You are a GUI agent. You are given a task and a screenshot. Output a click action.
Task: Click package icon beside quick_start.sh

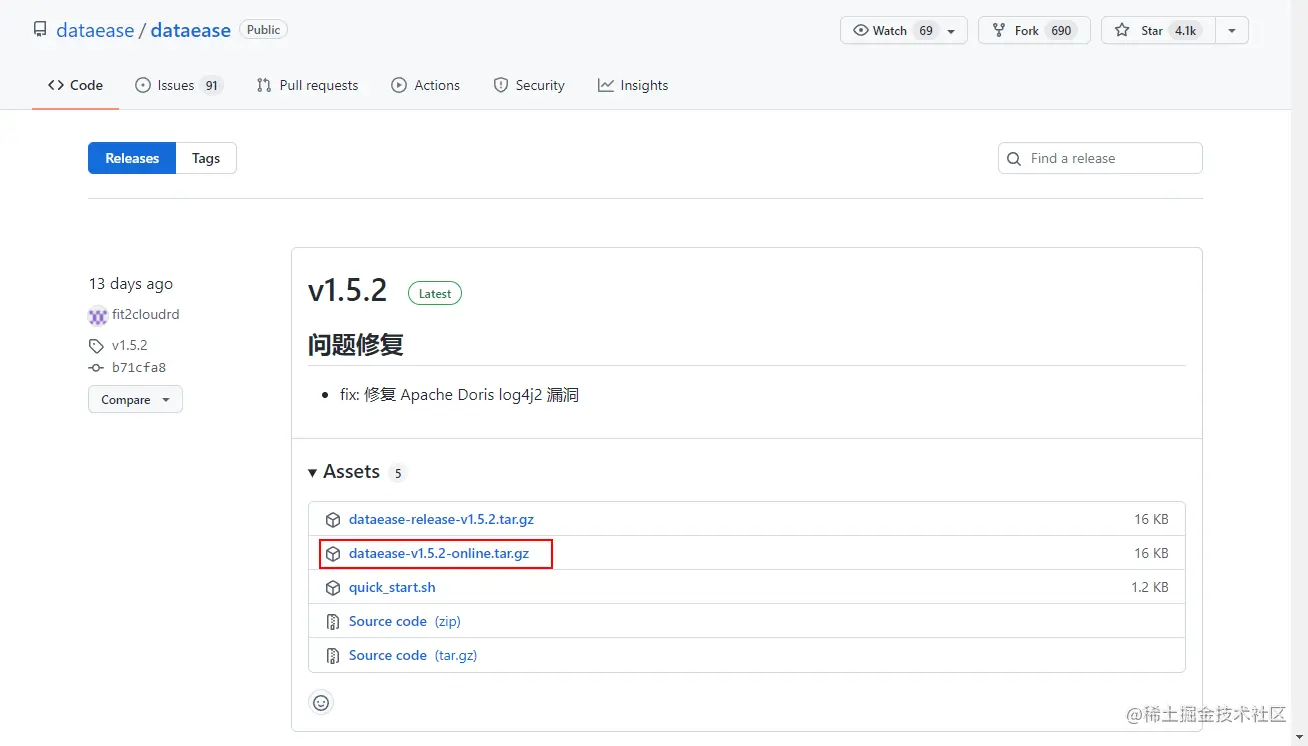pyautogui.click(x=333, y=588)
